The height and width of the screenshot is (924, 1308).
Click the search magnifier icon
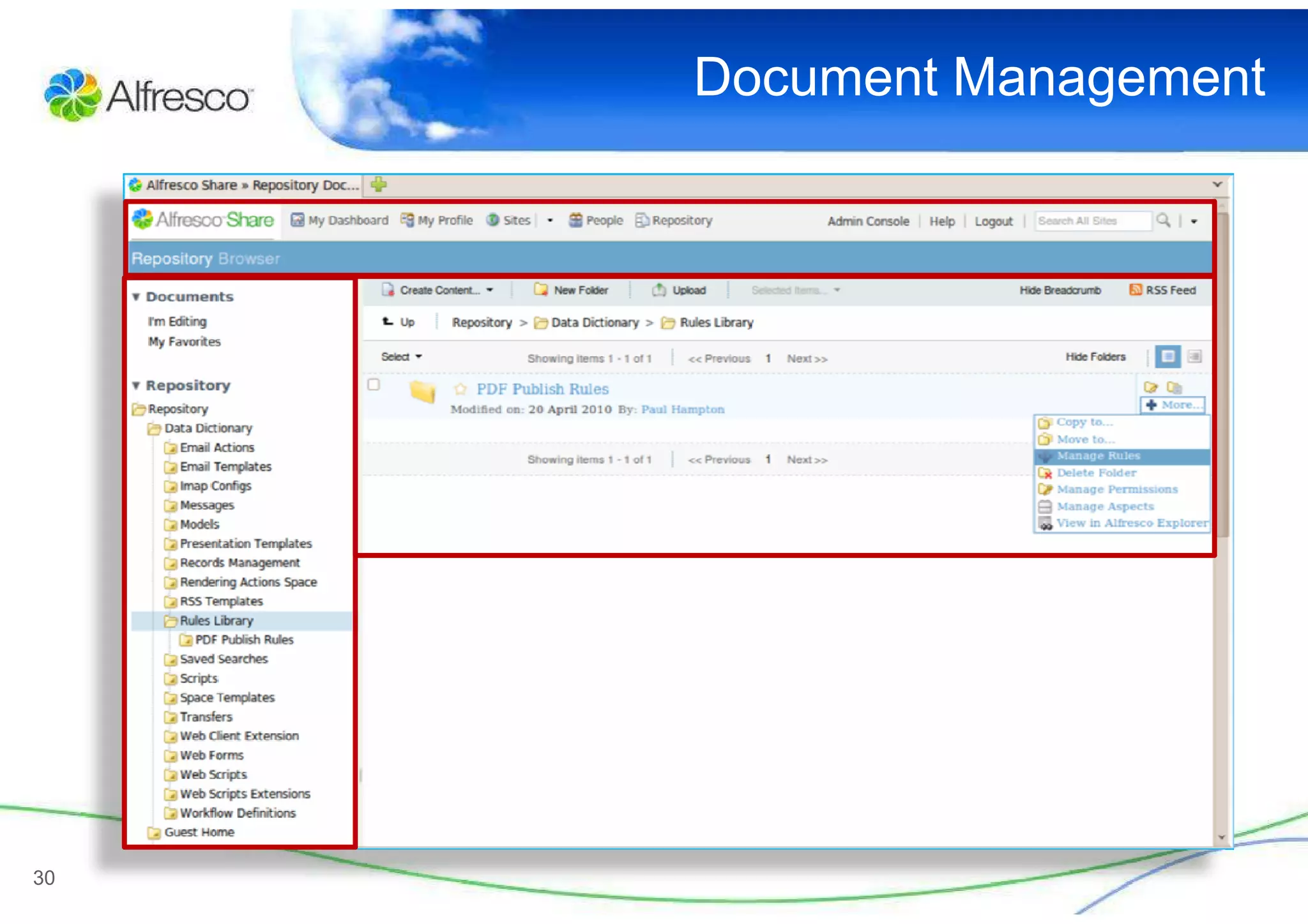coord(1164,220)
